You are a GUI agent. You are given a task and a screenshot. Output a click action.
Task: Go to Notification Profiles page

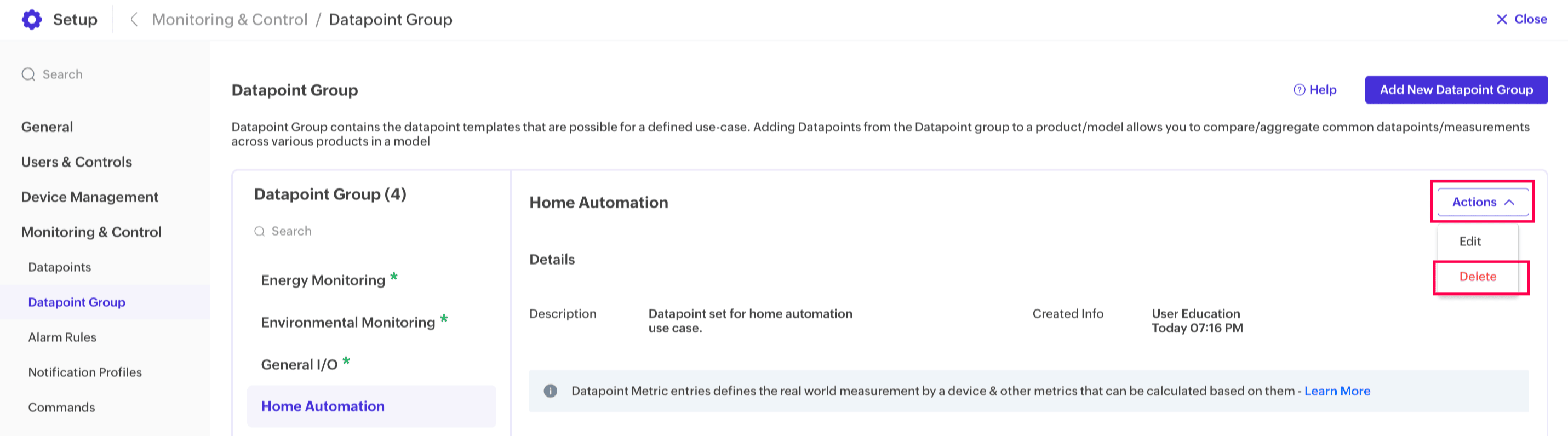coord(84,372)
